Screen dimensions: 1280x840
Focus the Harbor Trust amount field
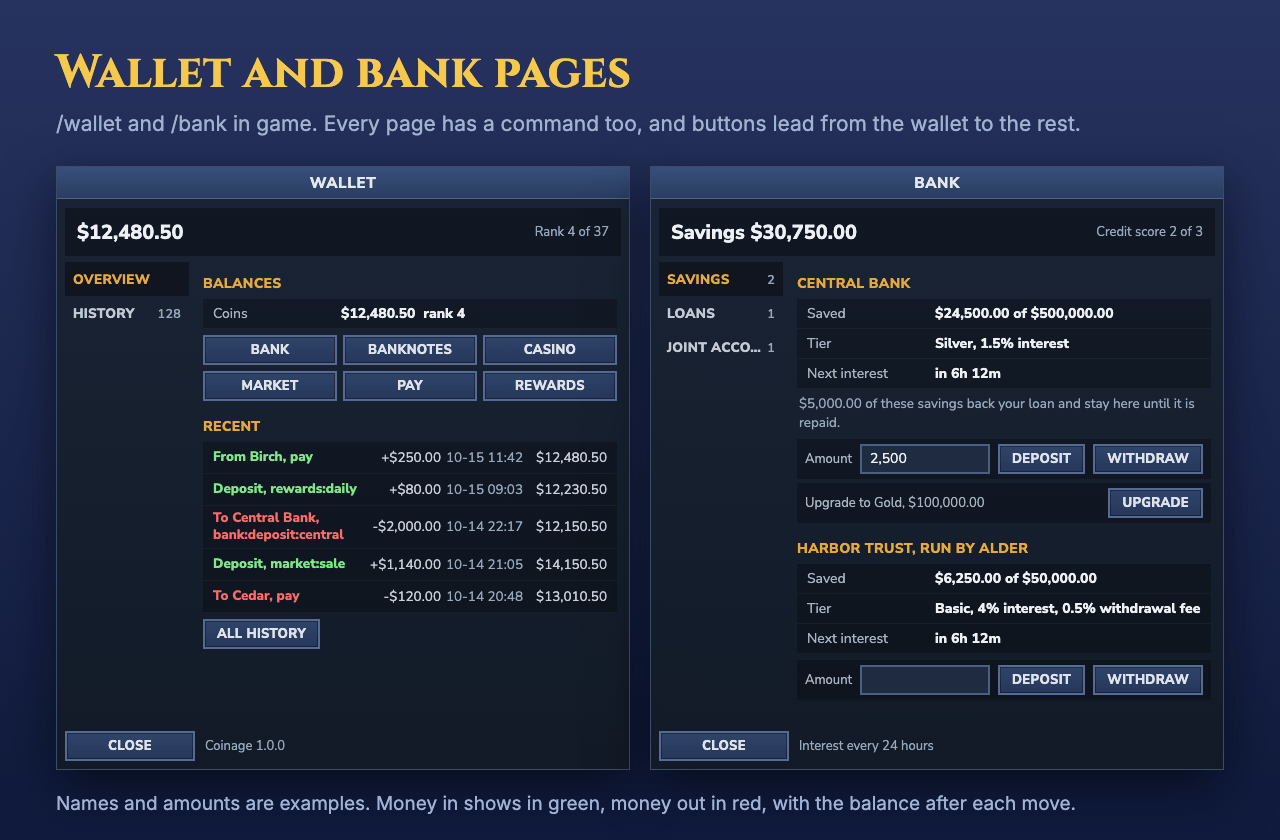[925, 680]
